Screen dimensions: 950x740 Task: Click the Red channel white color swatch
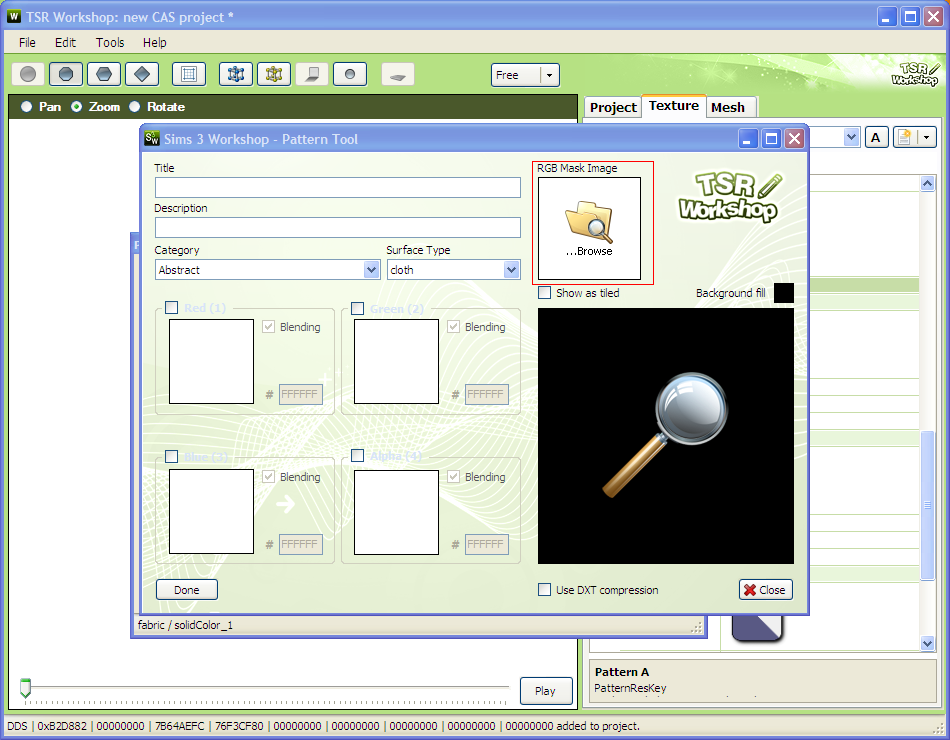(211, 361)
